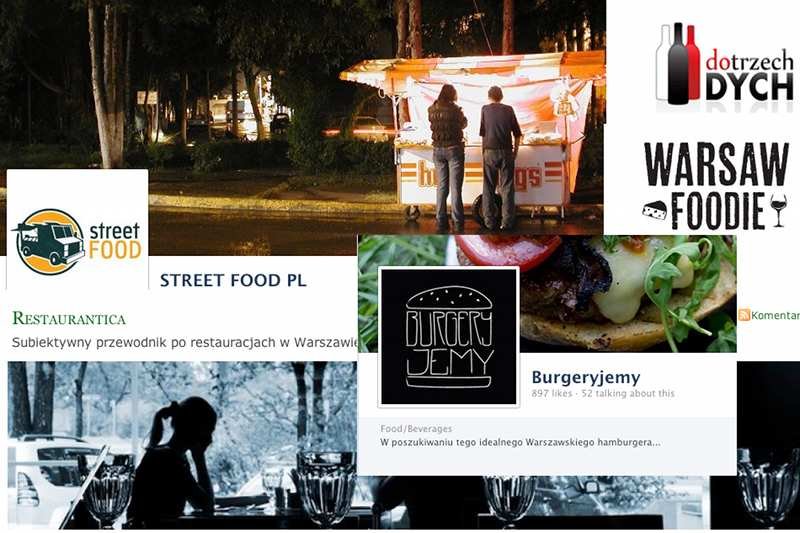Click the 897 likes count text
Screen dimensions: 800x533
point(552,393)
